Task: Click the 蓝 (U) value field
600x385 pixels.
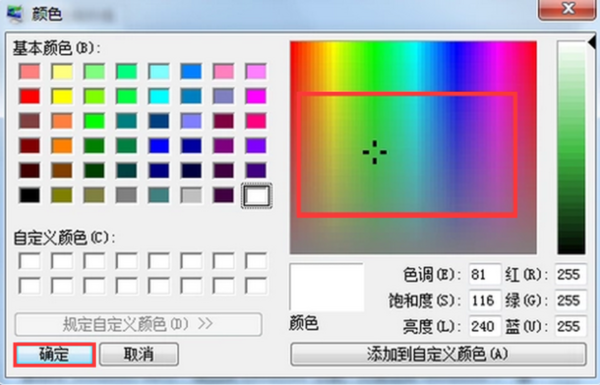Action: [x=570, y=326]
